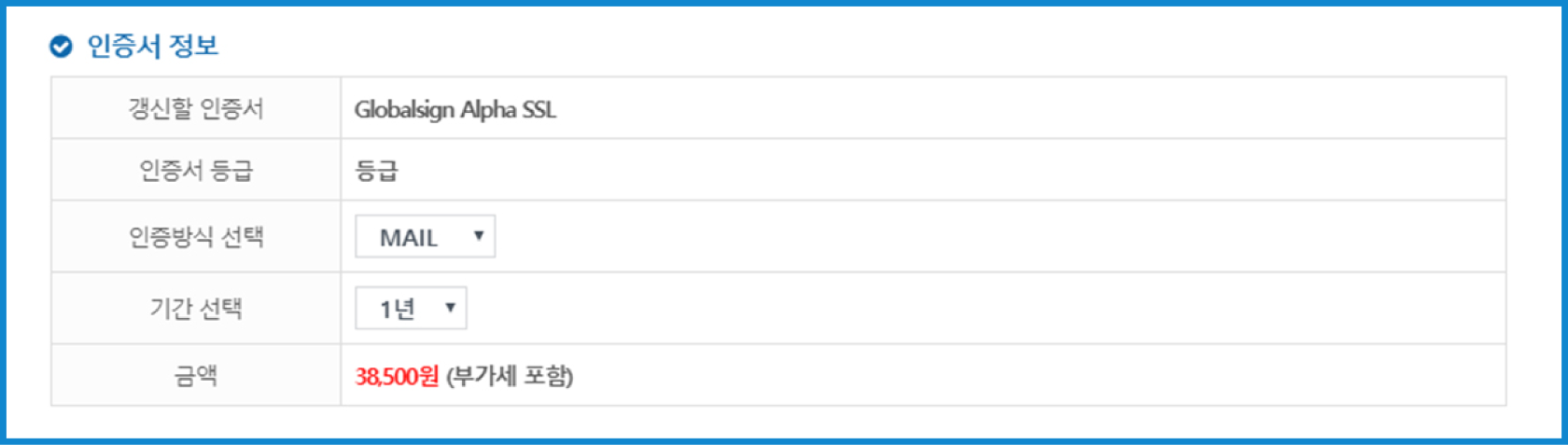The image size is (1568, 445).
Task: Select the 갱신할 인증서 row label
Action: [x=196, y=109]
